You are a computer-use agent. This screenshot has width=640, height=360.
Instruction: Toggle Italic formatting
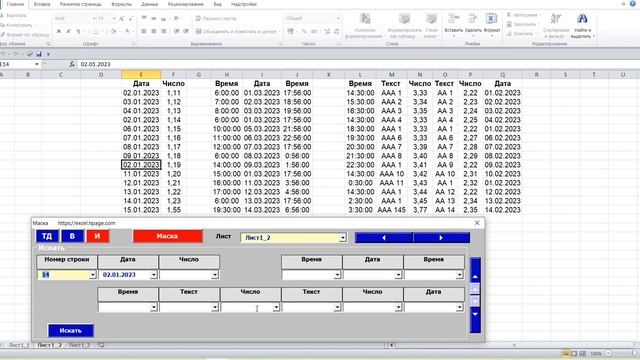pyautogui.click(x=69, y=31)
